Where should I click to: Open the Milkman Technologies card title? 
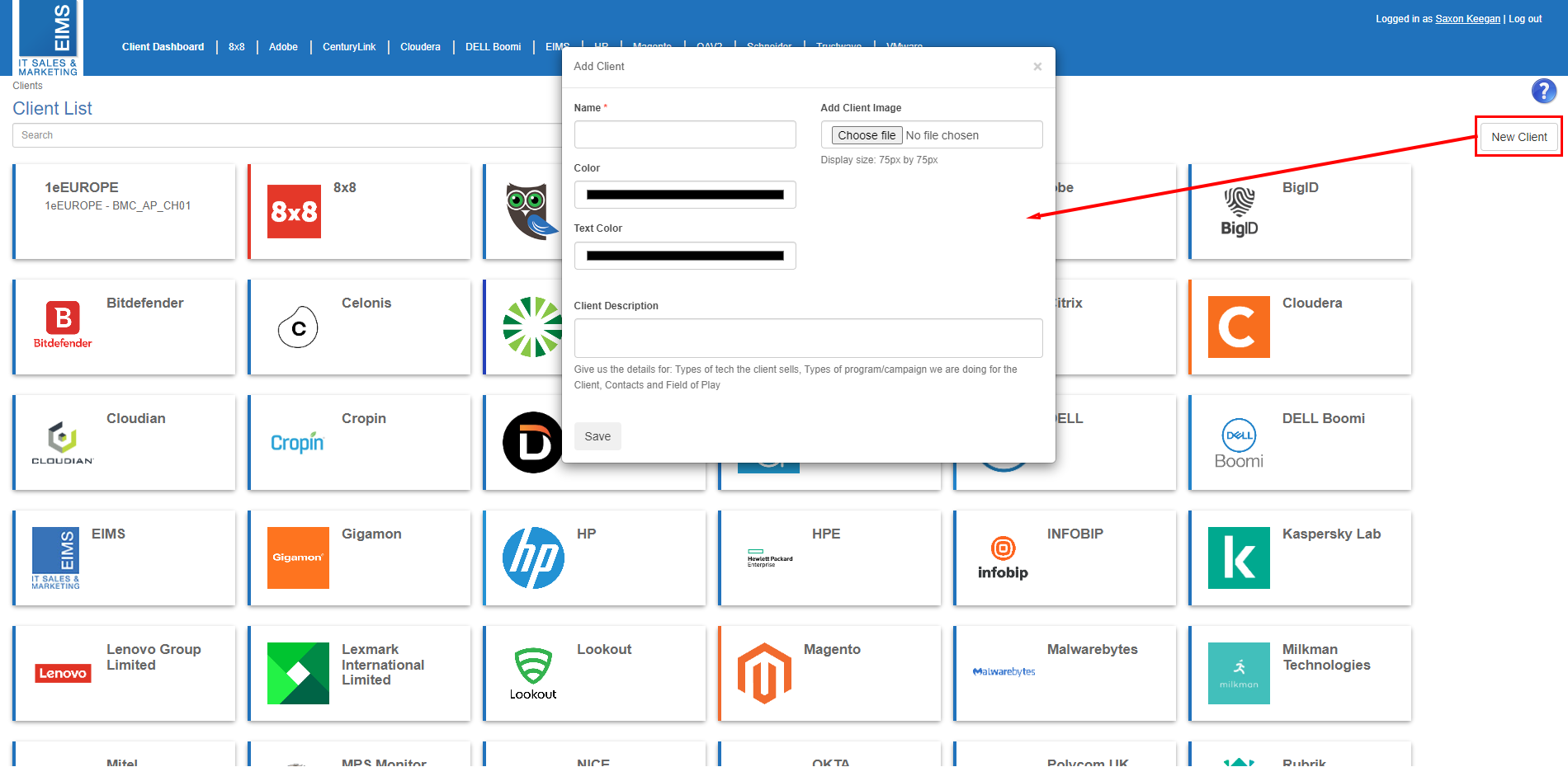pos(1326,657)
